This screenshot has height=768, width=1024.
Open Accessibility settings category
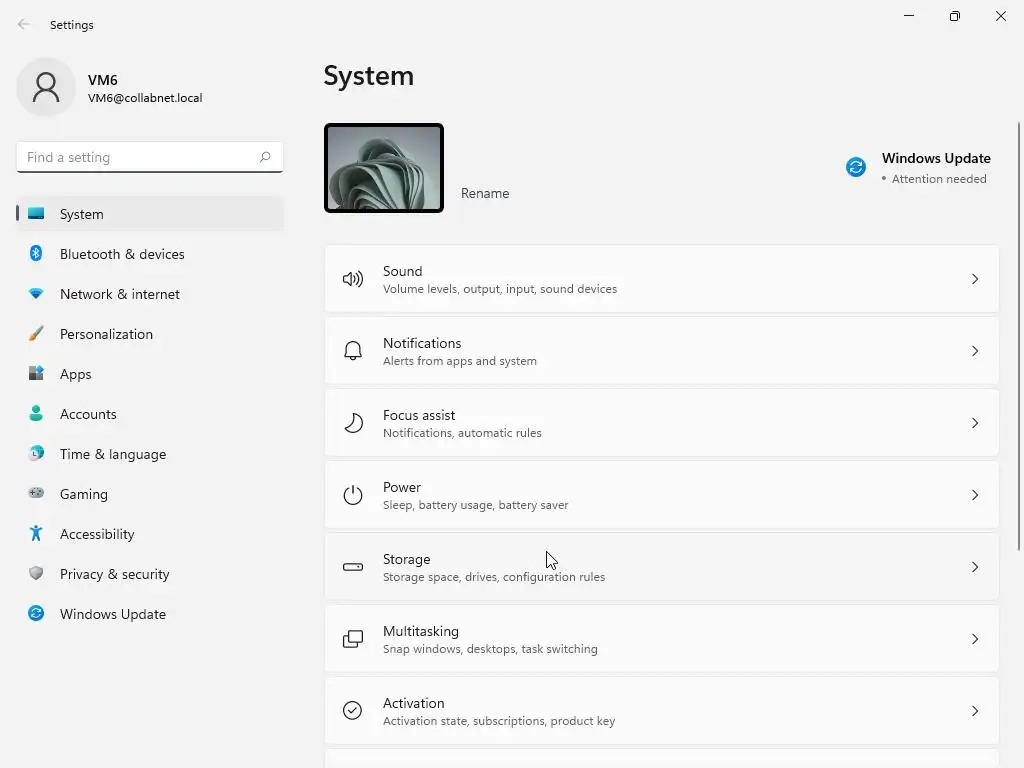[x=97, y=534]
